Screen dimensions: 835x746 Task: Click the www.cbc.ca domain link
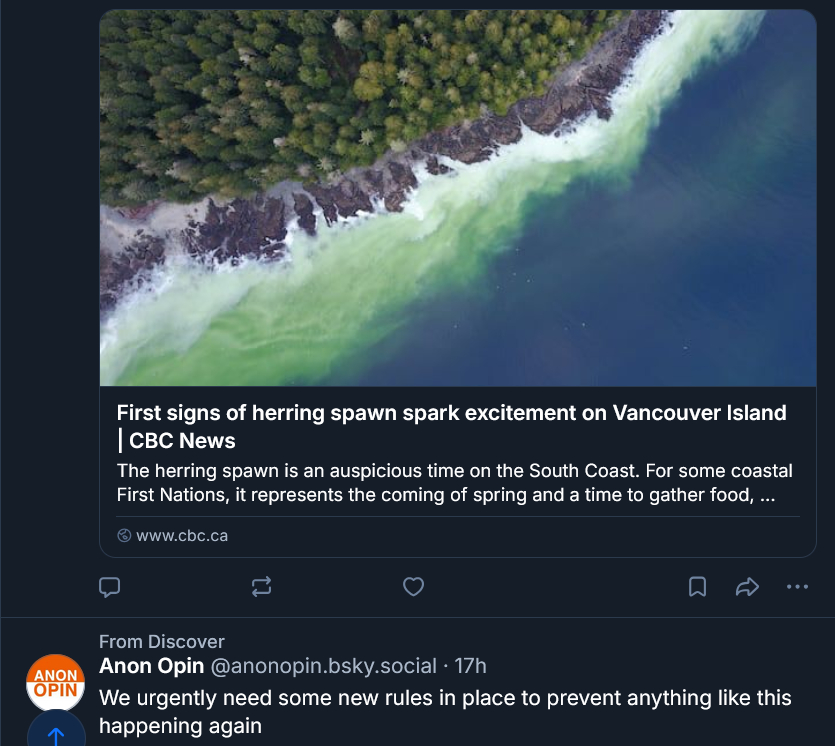point(181,535)
